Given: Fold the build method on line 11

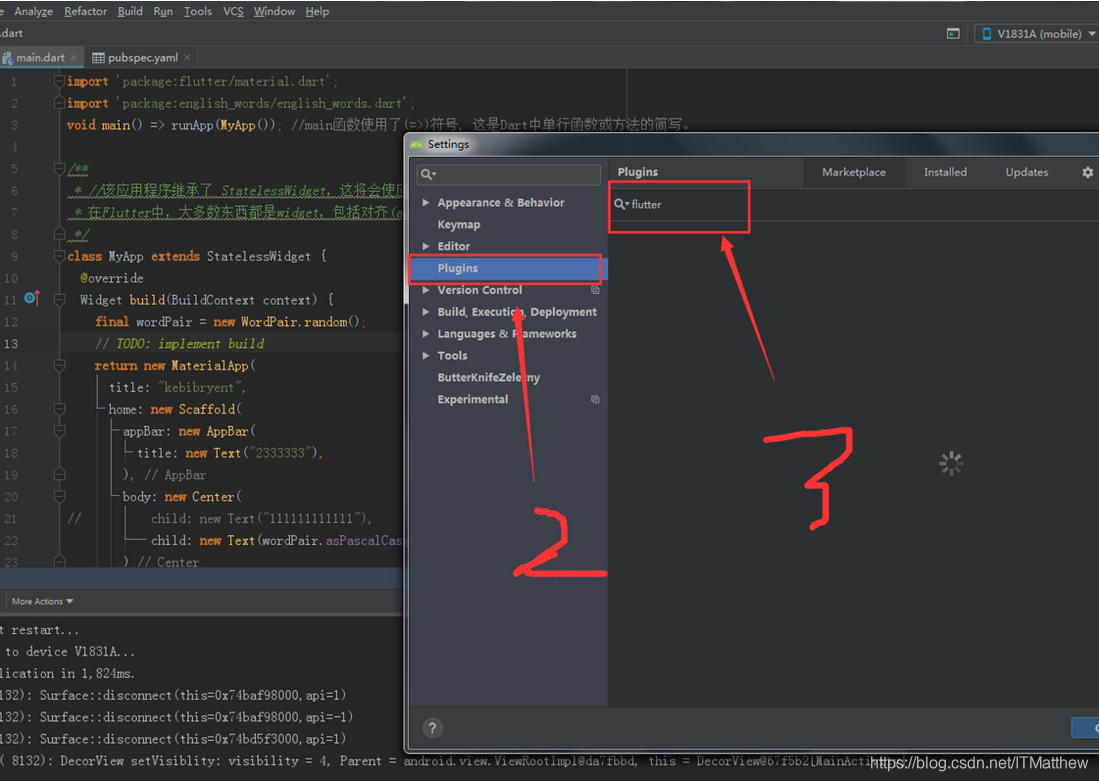Looking at the screenshot, I should [x=60, y=300].
